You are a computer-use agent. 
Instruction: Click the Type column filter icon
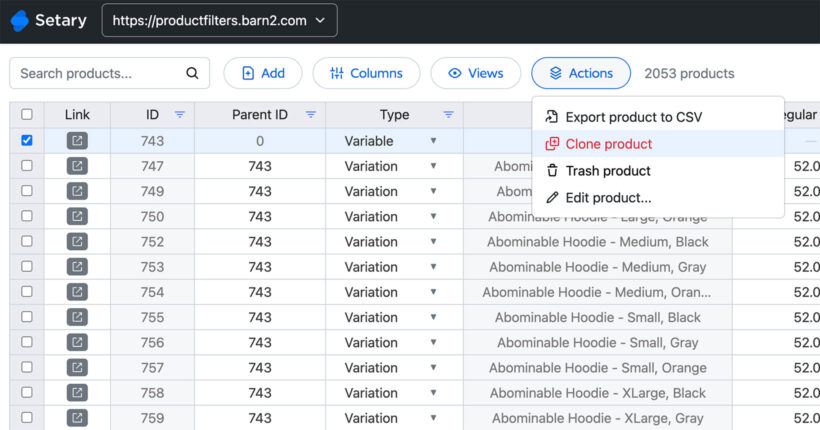pos(449,115)
